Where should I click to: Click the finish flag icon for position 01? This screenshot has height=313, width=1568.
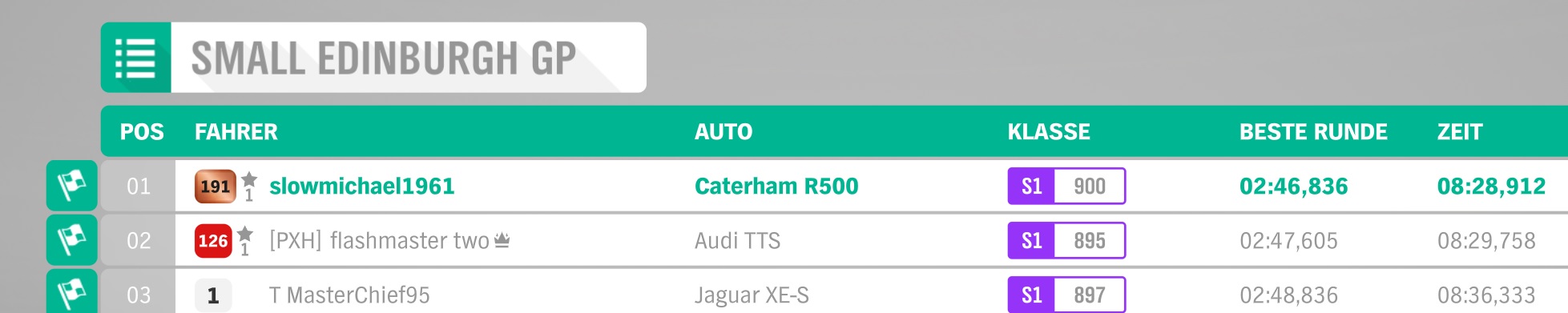72,186
